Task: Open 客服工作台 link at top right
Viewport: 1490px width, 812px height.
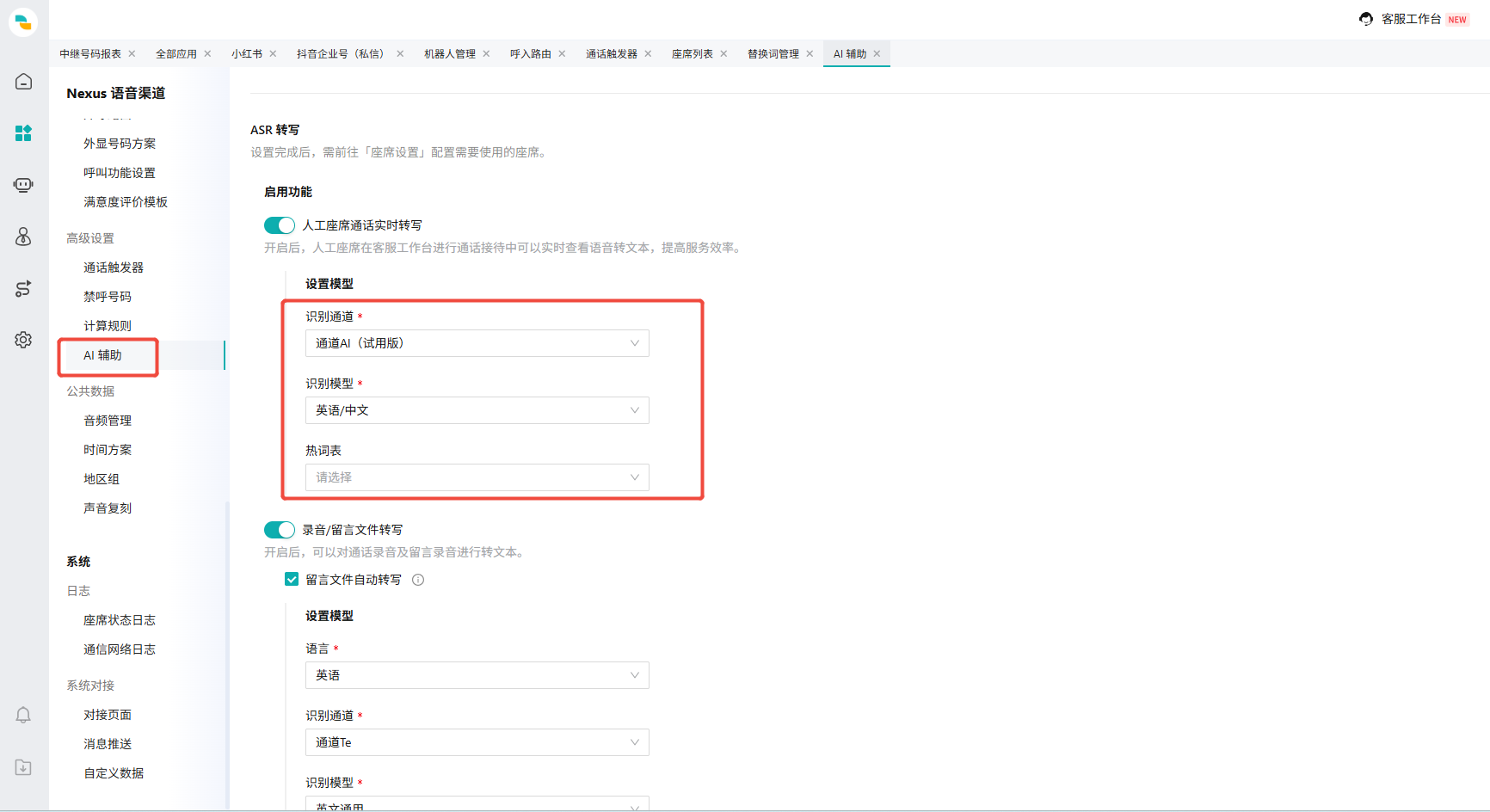Action: pyautogui.click(x=1411, y=19)
